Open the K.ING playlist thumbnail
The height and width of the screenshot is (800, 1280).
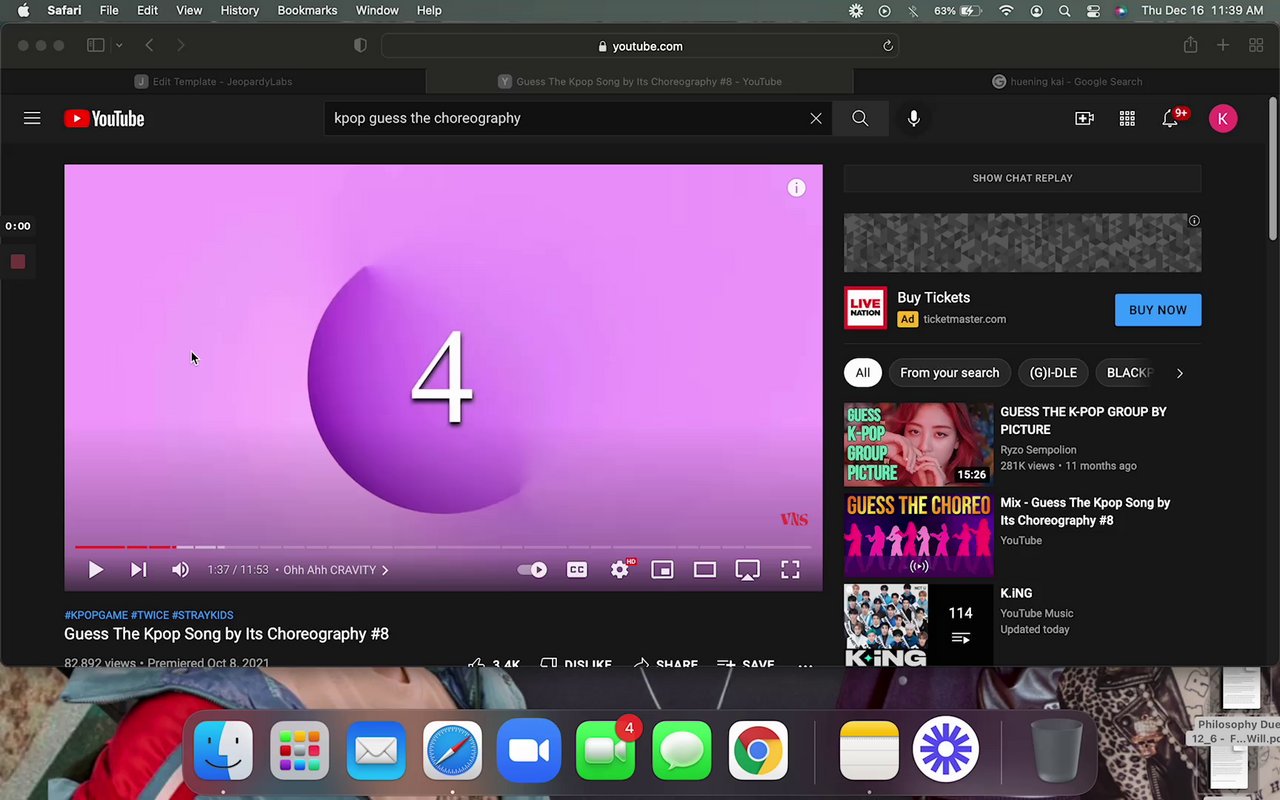[x=918, y=625]
